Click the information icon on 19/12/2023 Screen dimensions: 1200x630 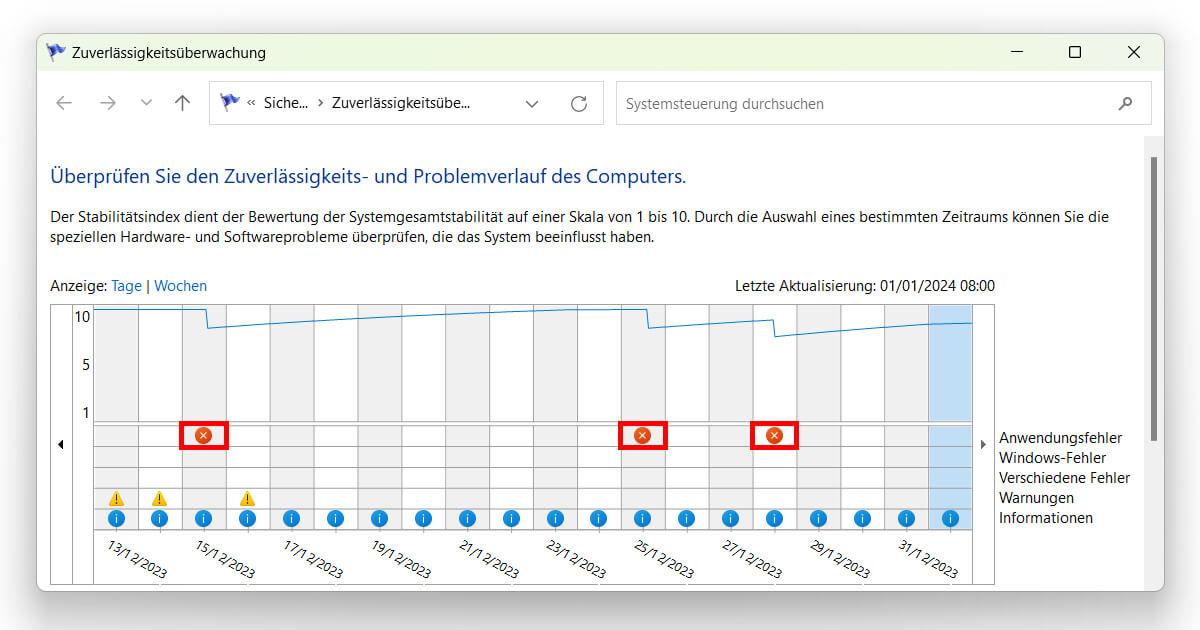tap(379, 518)
